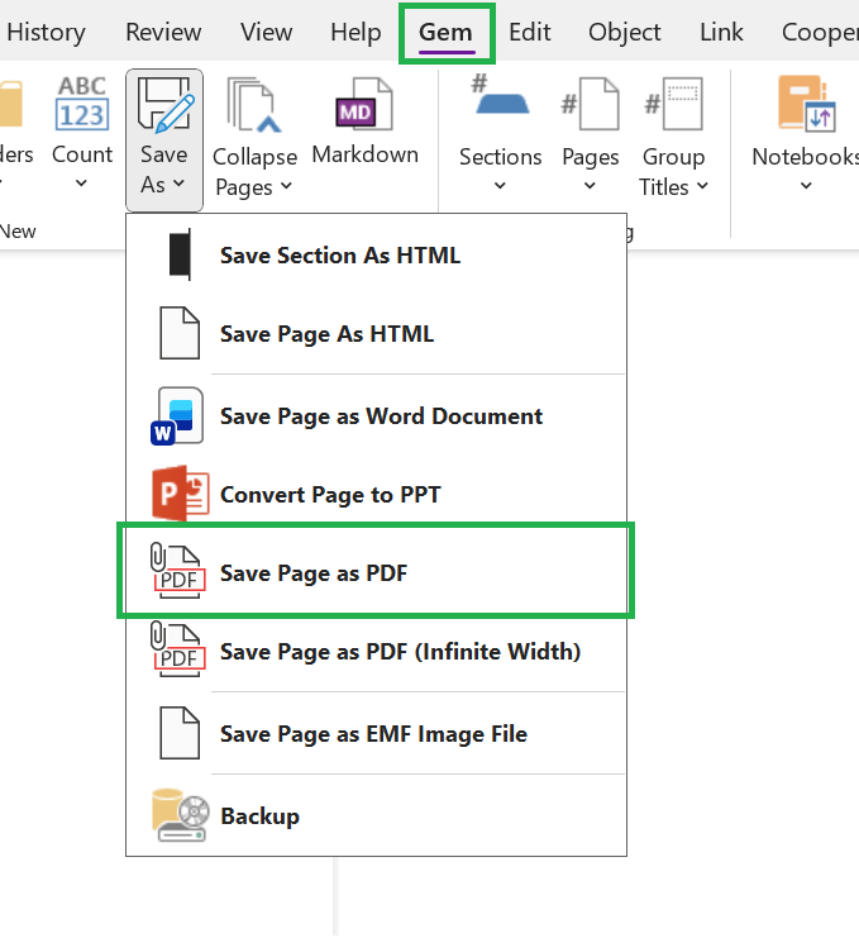Expand the Collapse Pages dropdown
Screen dimensions: 859x936
[287, 186]
